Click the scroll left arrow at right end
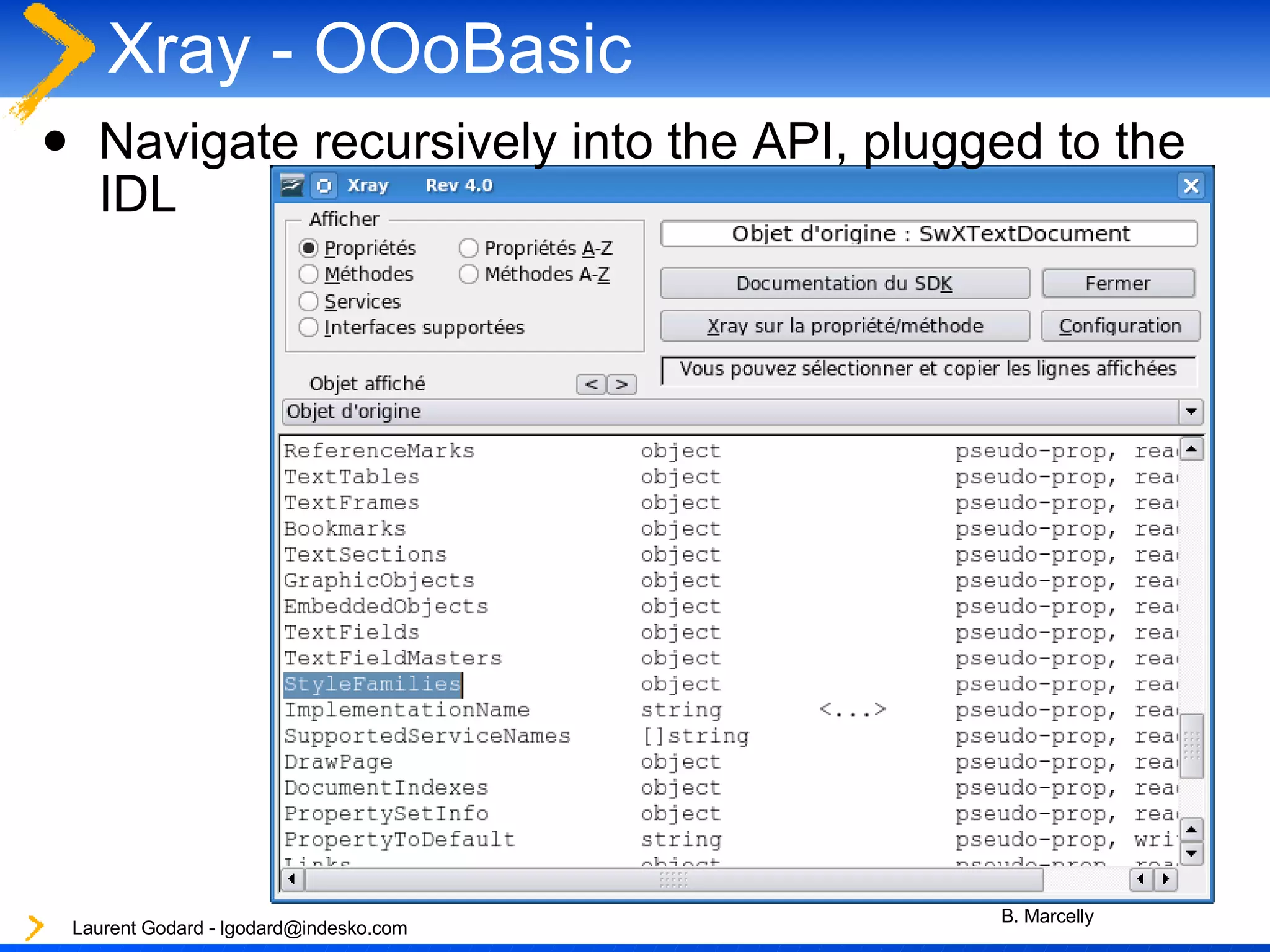 [x=1141, y=879]
